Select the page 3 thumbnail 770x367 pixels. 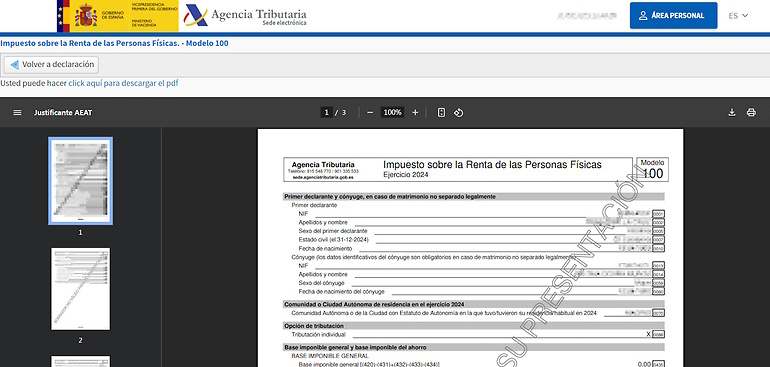pos(81,361)
